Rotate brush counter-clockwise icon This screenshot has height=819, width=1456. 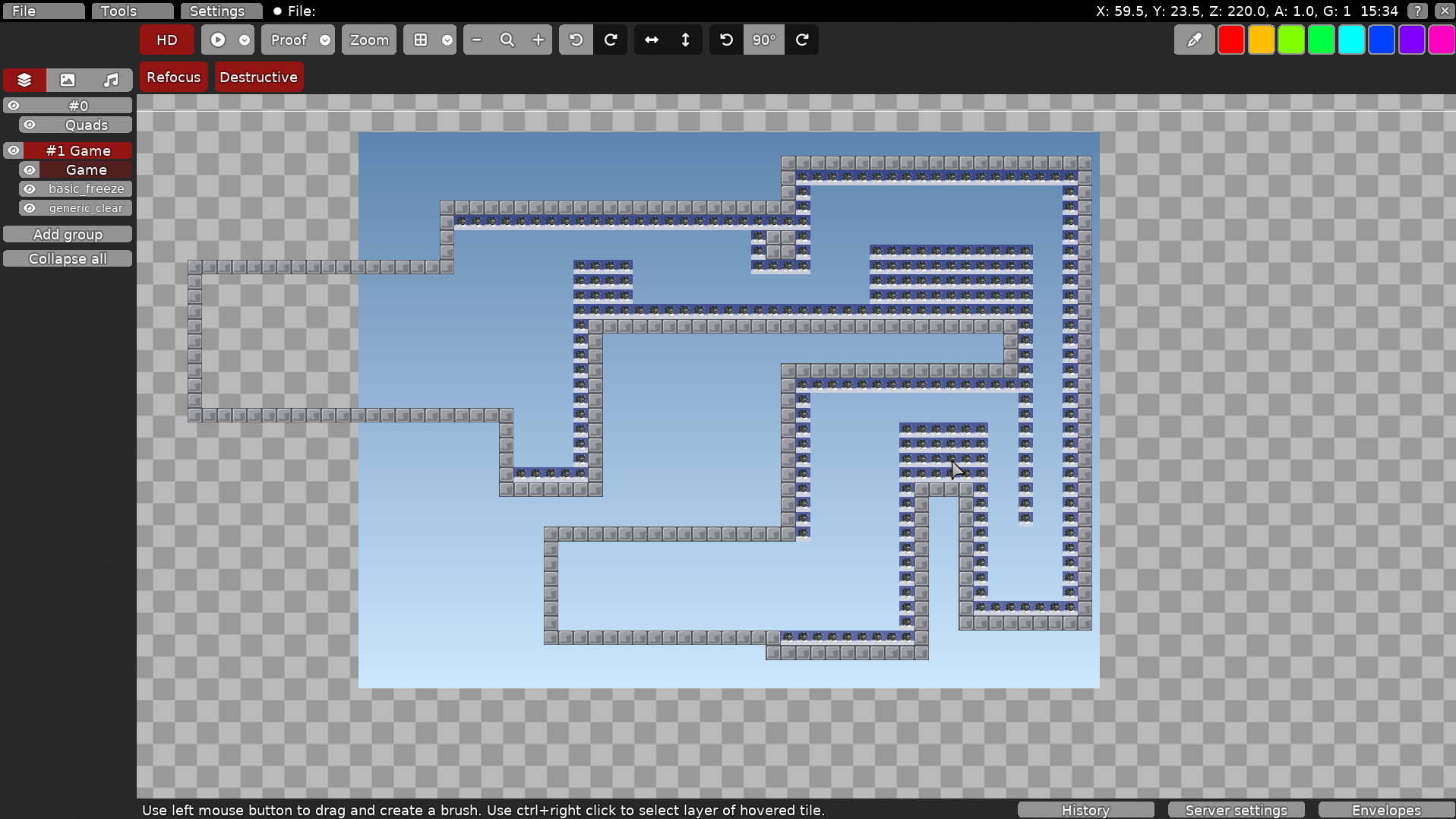[726, 40]
